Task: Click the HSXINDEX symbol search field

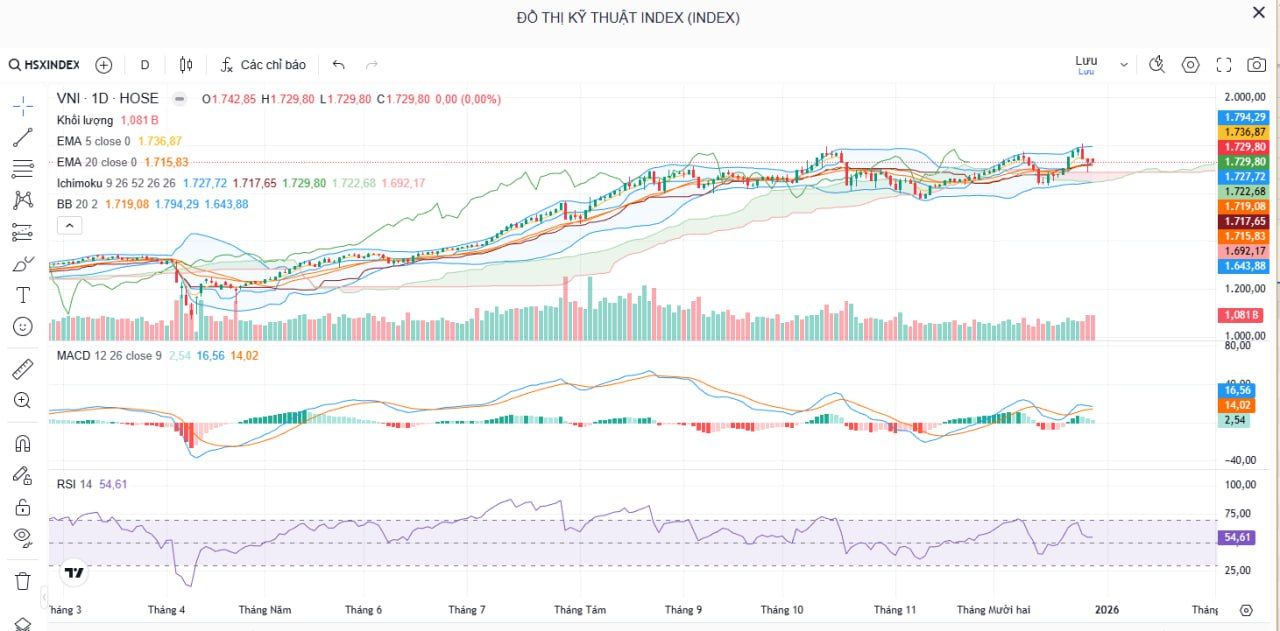Action: pyautogui.click(x=52, y=64)
